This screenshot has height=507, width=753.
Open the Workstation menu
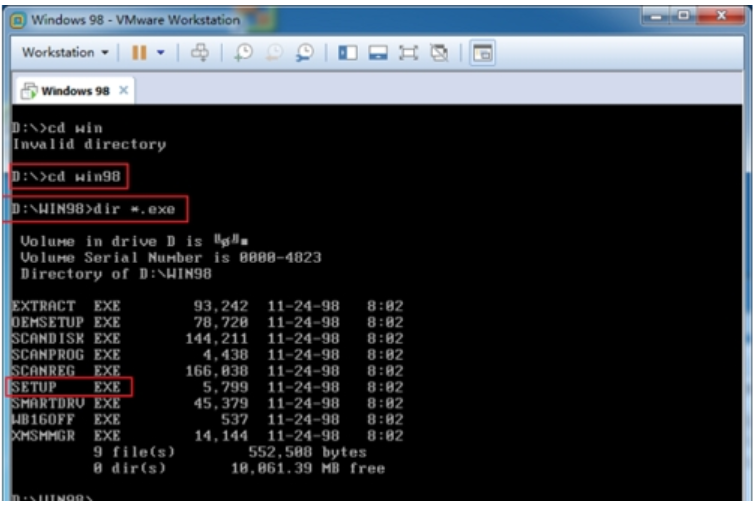[64, 52]
